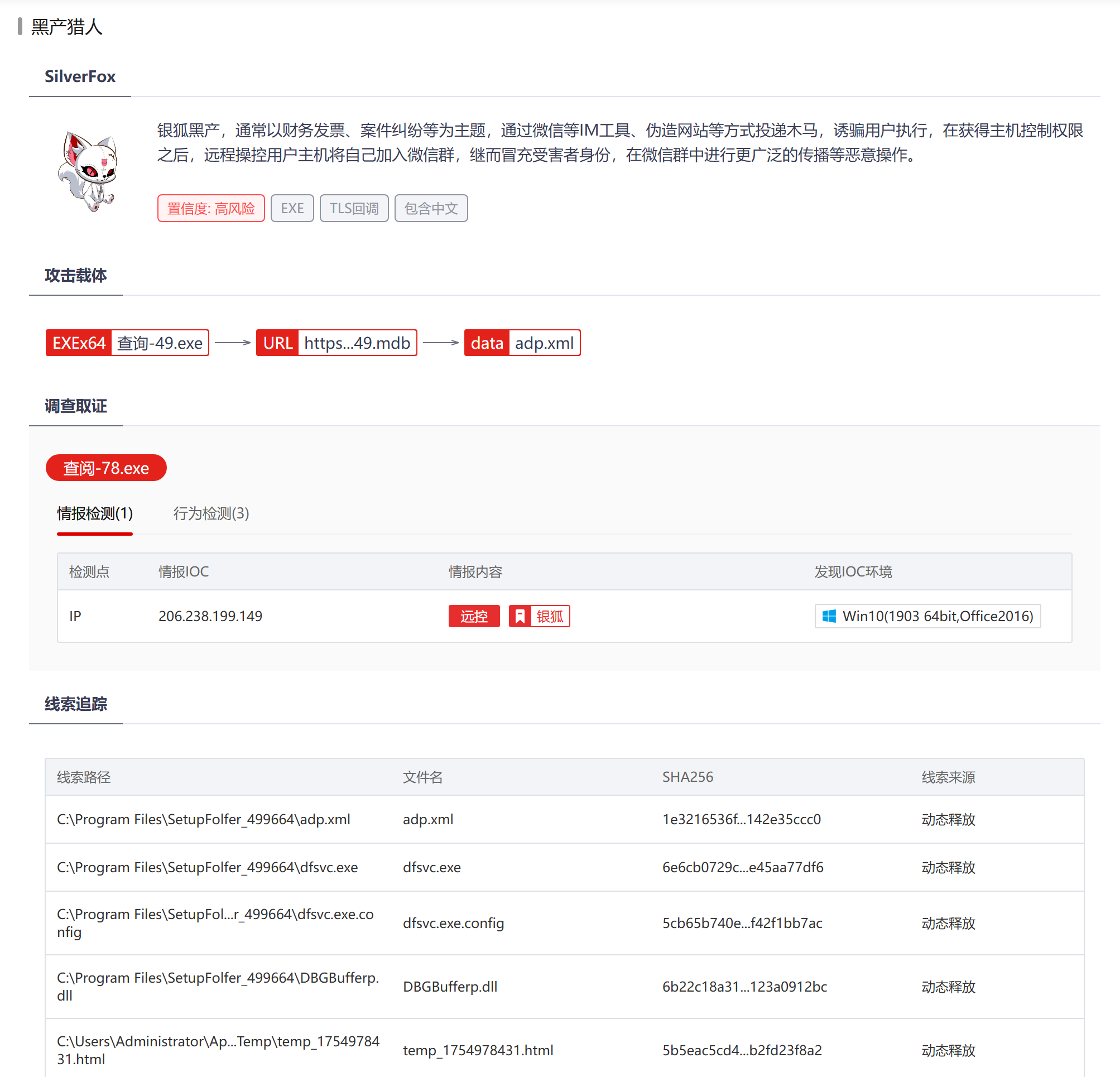Switch to the 行为检测(3) tab
Viewport: 1120px width, 1077px height.
tap(210, 513)
